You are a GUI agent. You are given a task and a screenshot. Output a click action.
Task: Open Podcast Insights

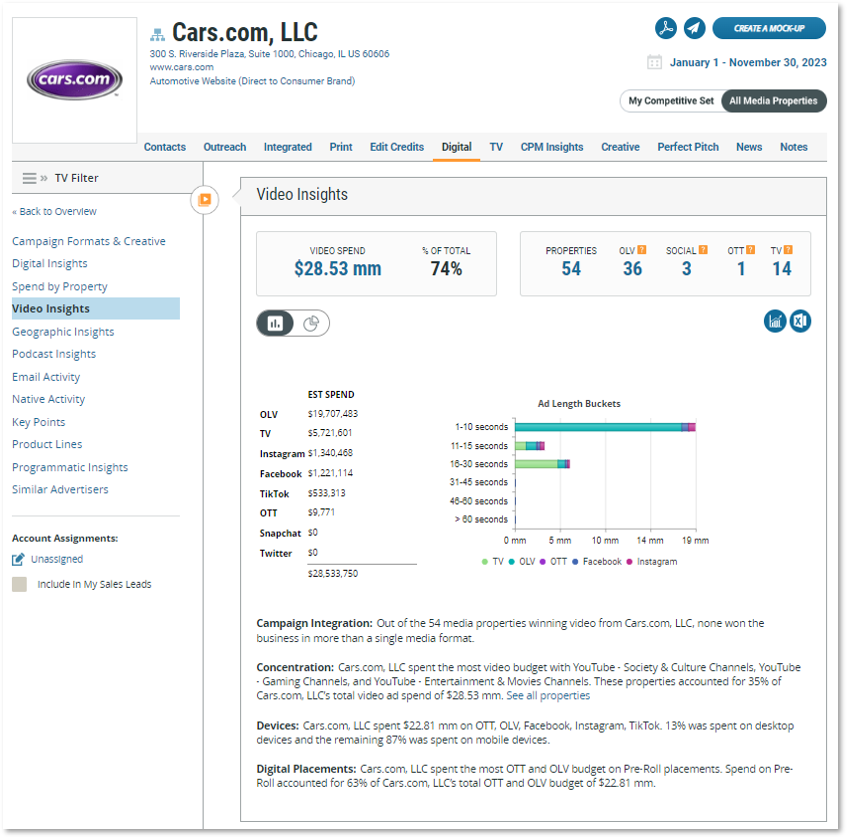pyautogui.click(x=53, y=354)
